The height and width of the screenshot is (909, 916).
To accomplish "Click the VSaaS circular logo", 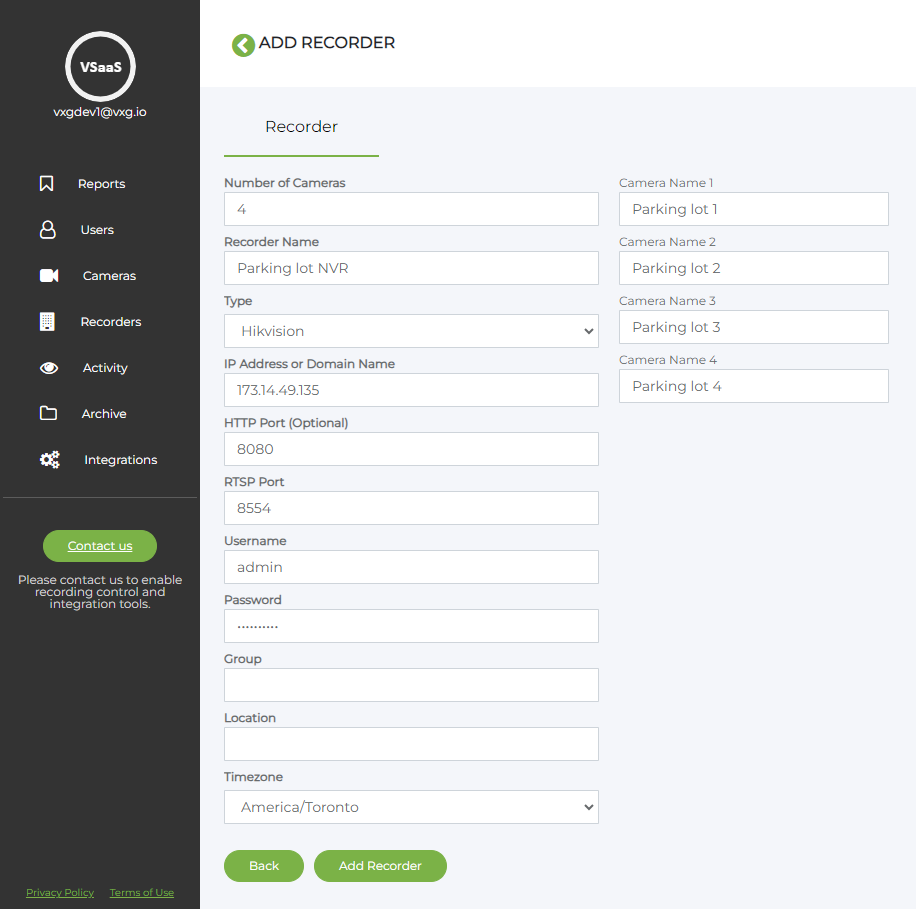I will (100, 67).
